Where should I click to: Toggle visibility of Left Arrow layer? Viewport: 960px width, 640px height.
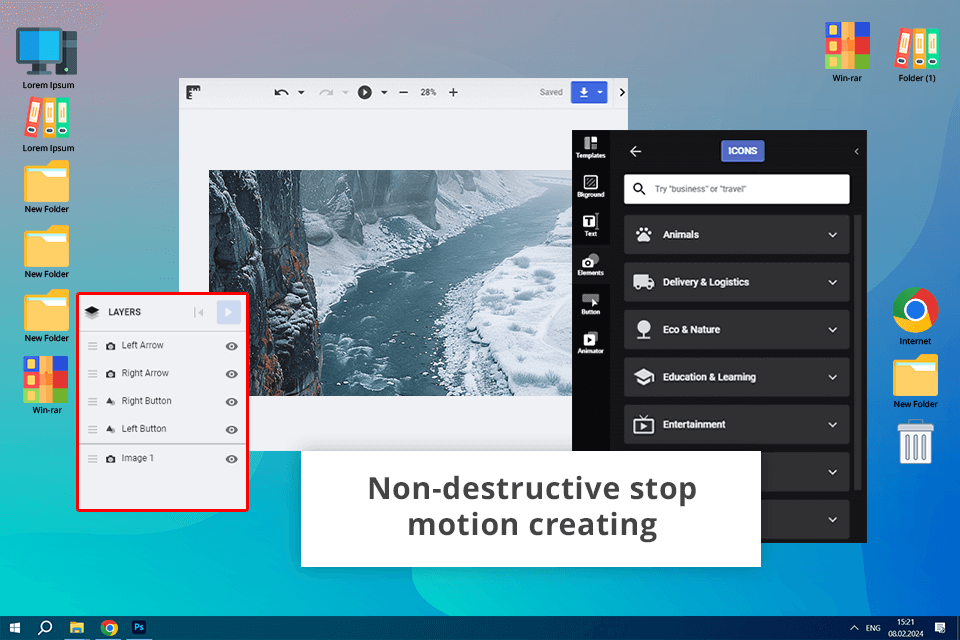tap(231, 346)
